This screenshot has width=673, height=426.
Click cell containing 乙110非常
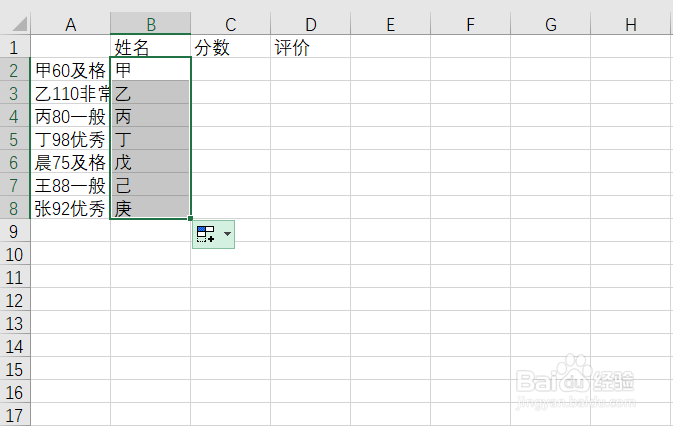point(70,93)
